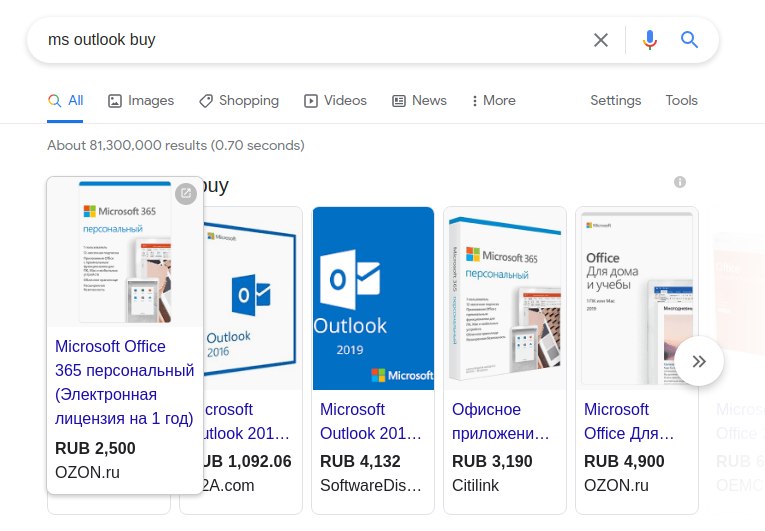765x531 pixels.
Task: Open the Microsoft Outlook 201… link priced RUB 4,132
Action: tap(371, 421)
